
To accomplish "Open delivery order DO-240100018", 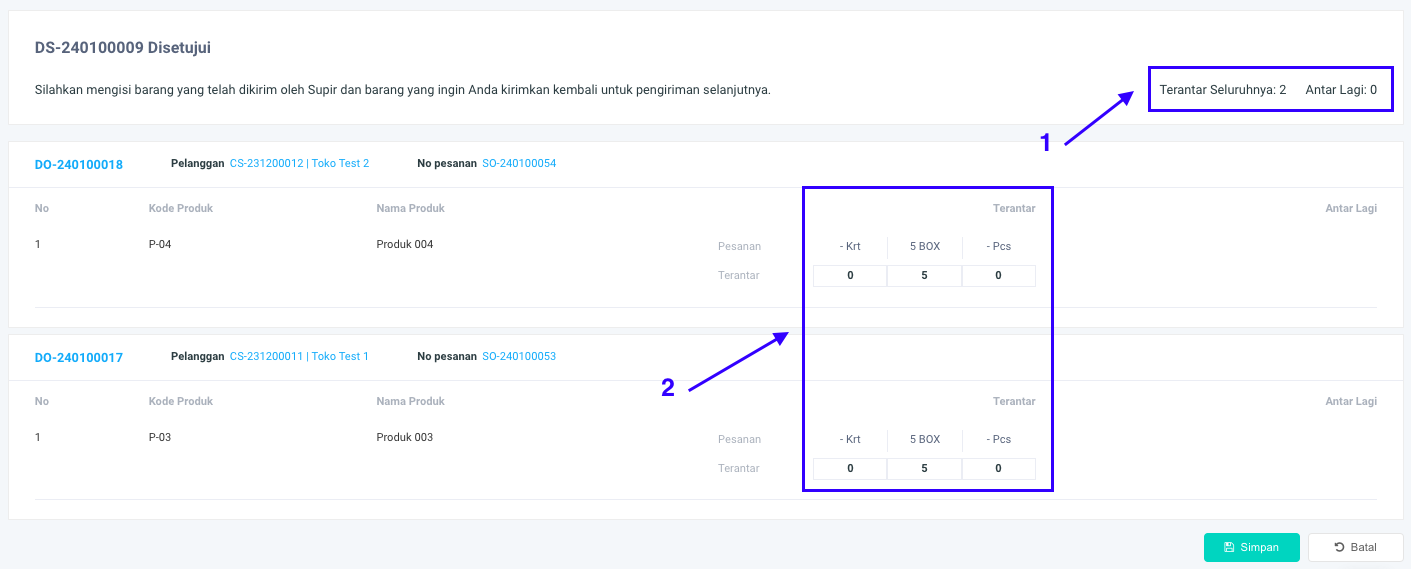I will coord(79,164).
